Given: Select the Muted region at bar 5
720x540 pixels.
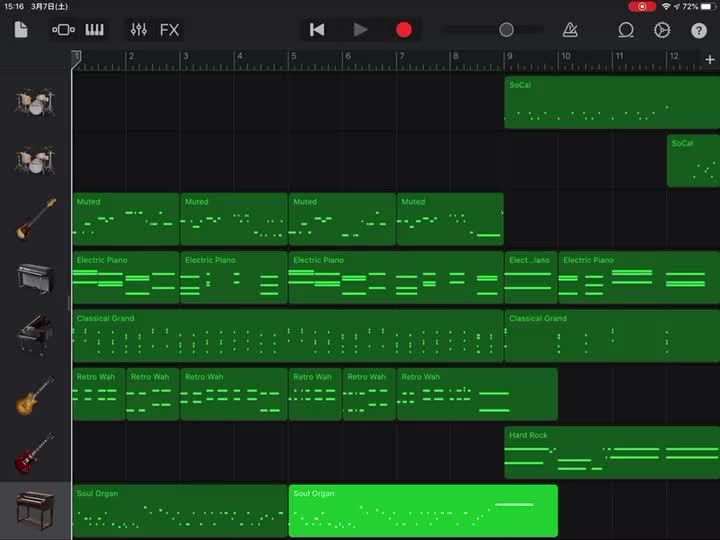Looking at the screenshot, I should click(x=342, y=219).
